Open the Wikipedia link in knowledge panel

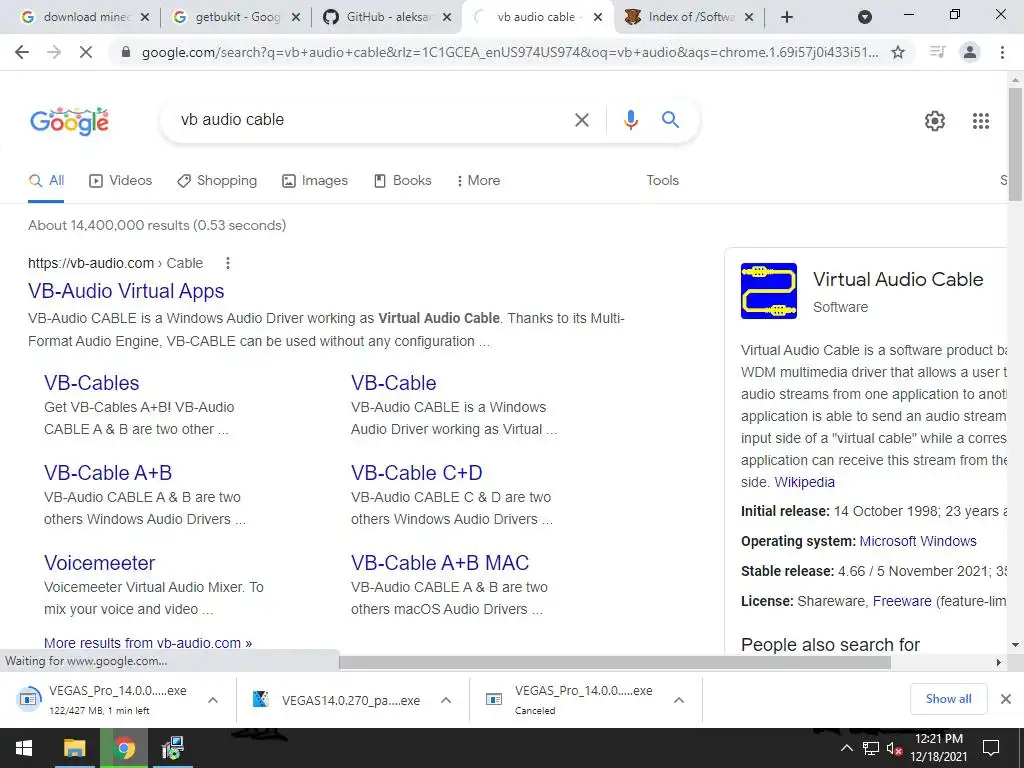[x=805, y=483]
